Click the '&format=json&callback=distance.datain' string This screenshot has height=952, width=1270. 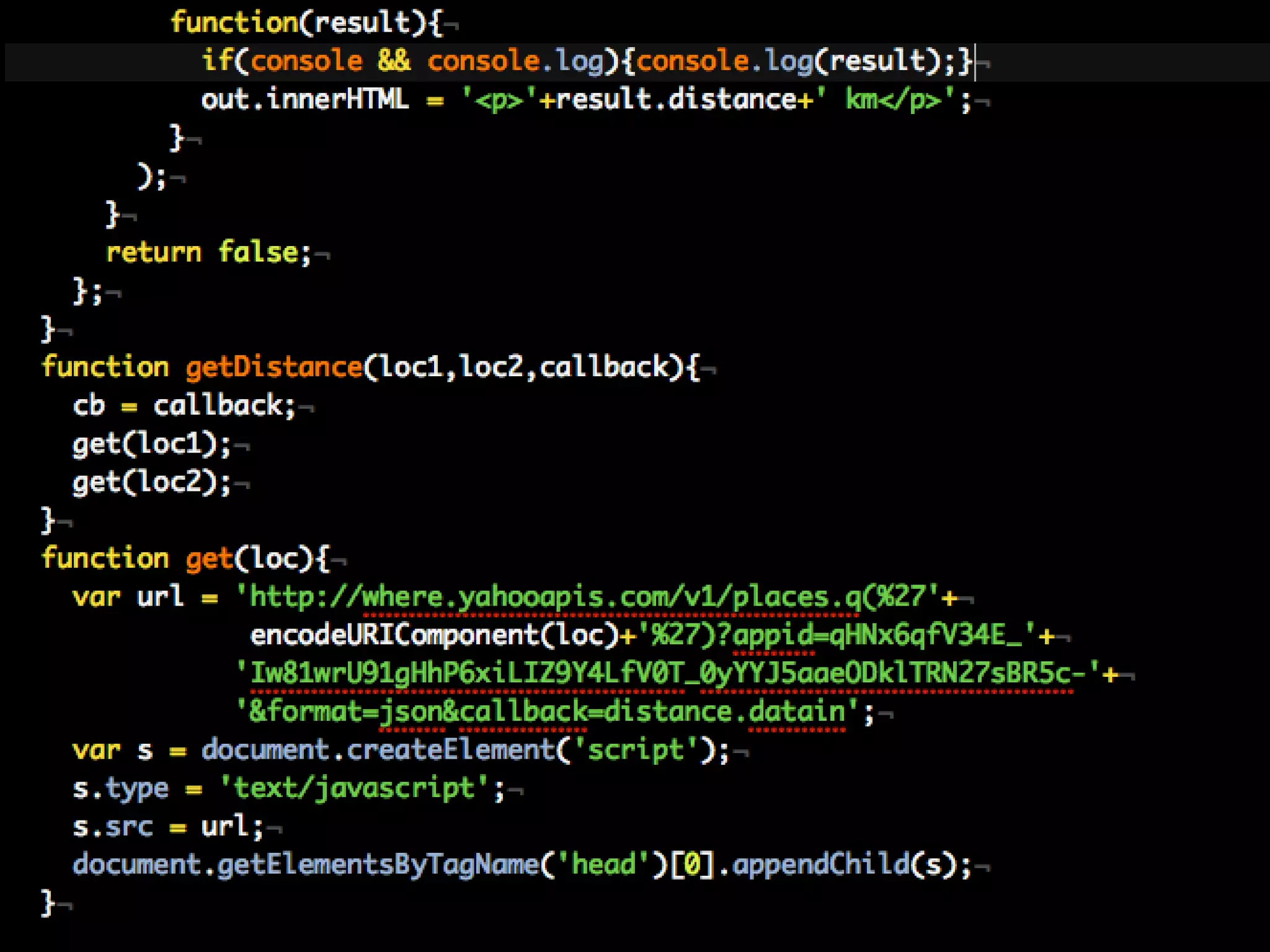(x=547, y=712)
